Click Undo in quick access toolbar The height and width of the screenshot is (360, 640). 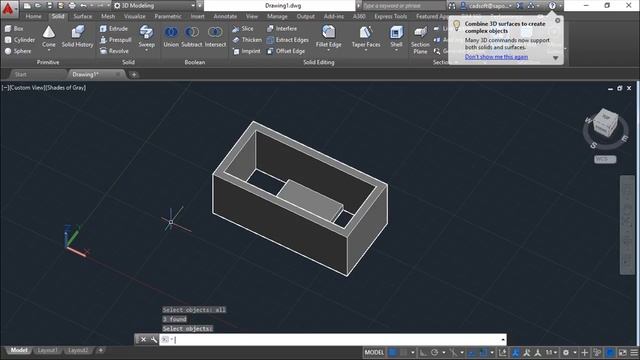pyautogui.click(x=83, y=6)
